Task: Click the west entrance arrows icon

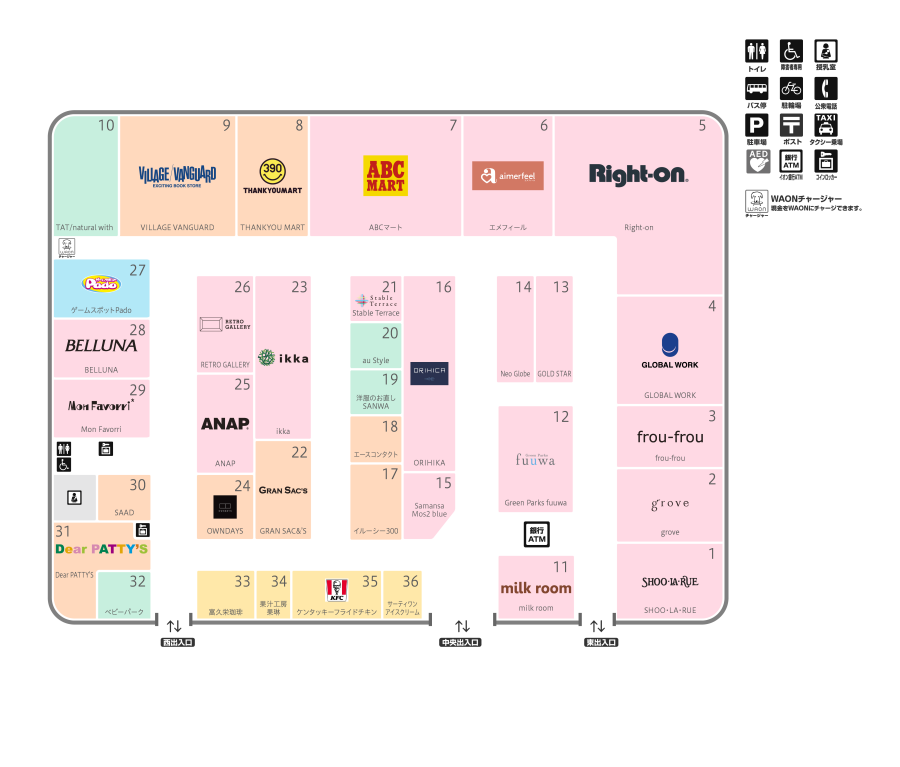Action: click(x=174, y=626)
